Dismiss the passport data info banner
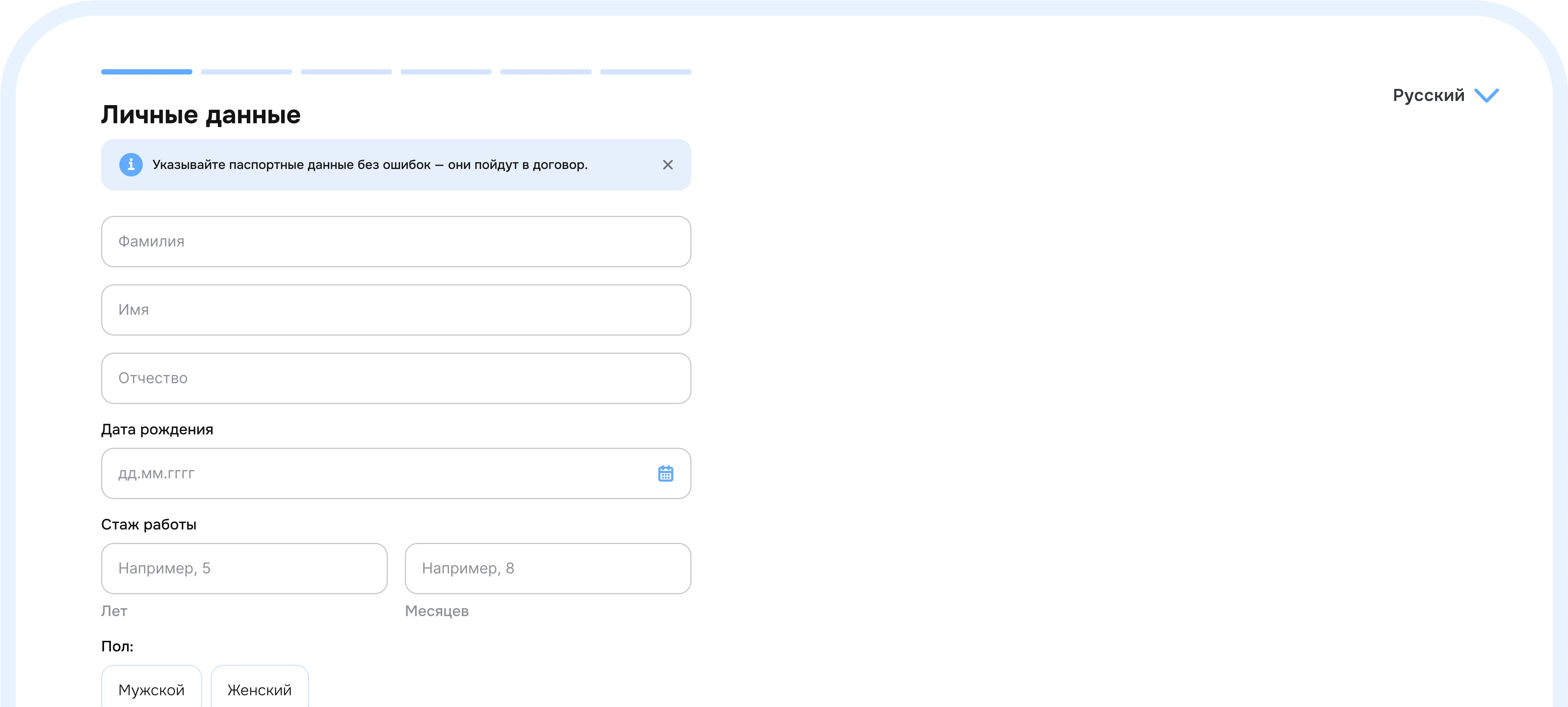This screenshot has width=1568, height=707. (668, 165)
